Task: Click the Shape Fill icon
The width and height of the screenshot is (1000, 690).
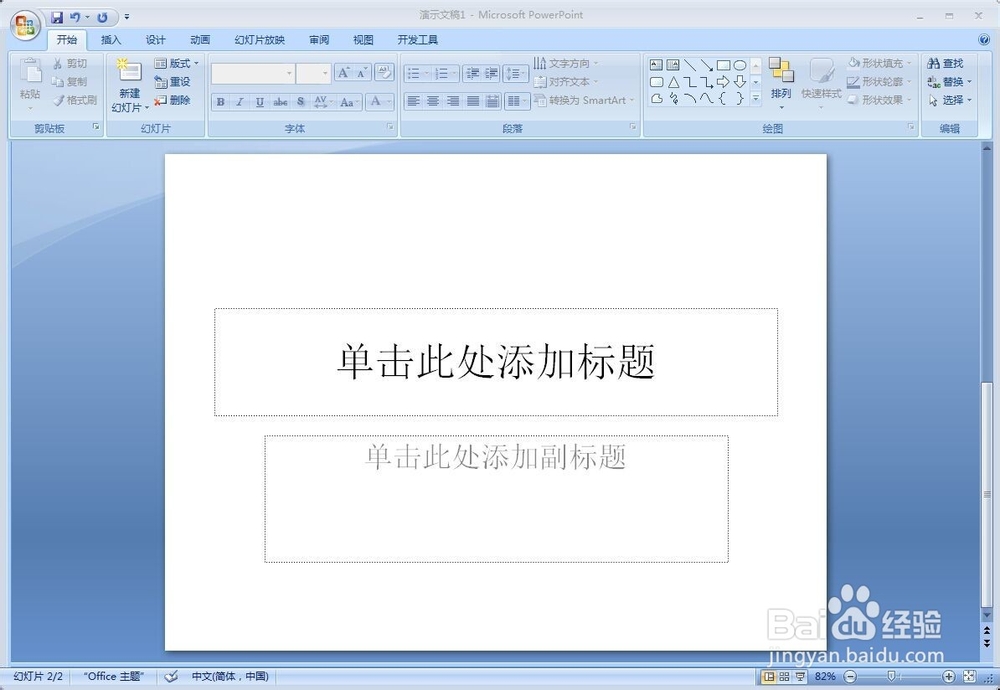Action: point(880,62)
